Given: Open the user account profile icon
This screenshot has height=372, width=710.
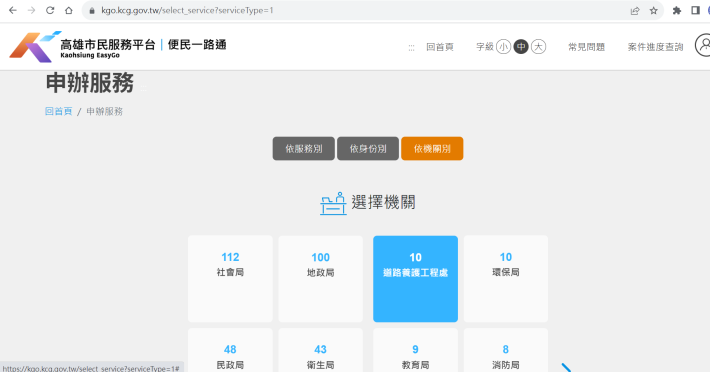Looking at the screenshot, I should 703,45.
